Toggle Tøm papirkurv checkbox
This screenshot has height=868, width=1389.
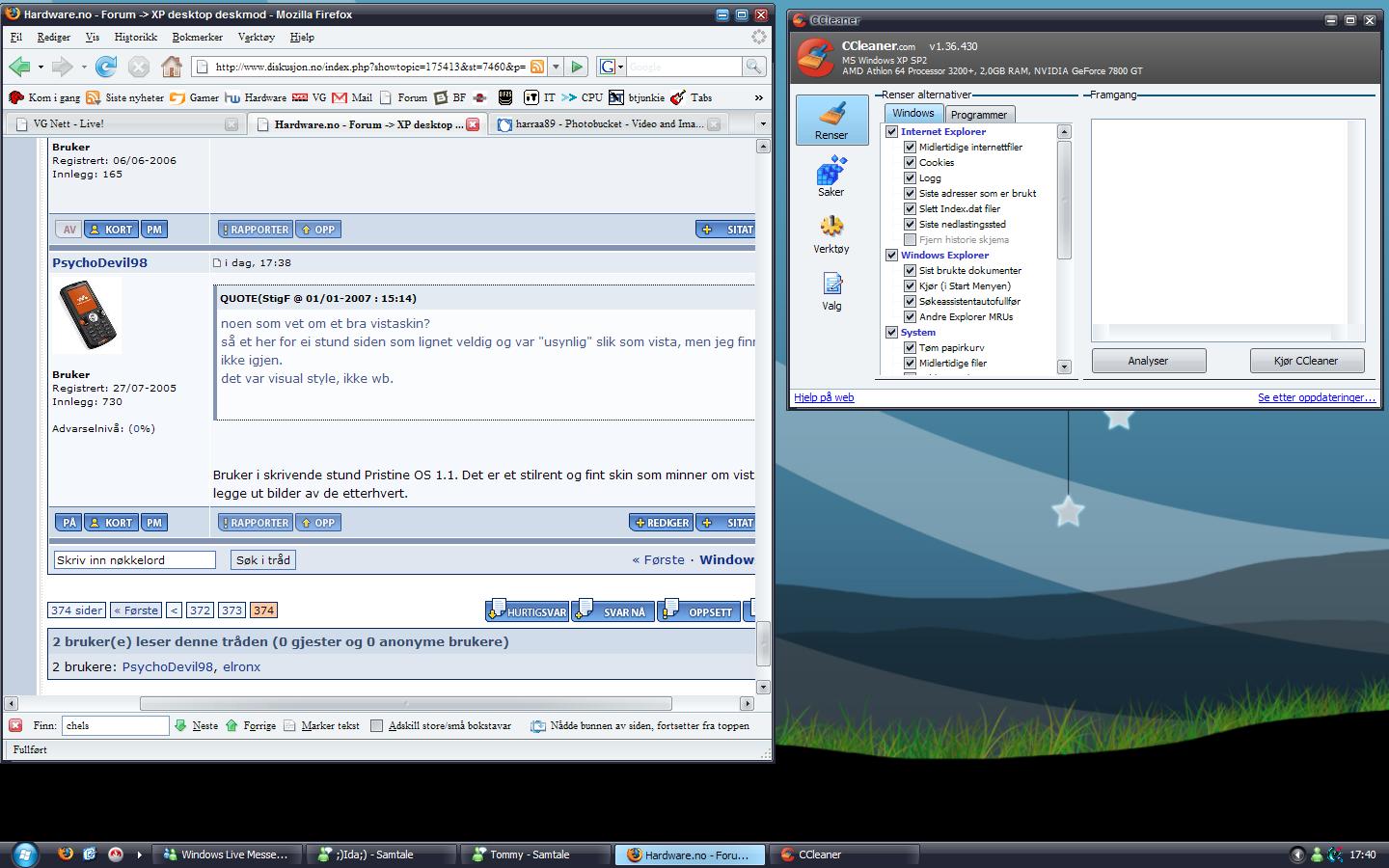point(910,347)
